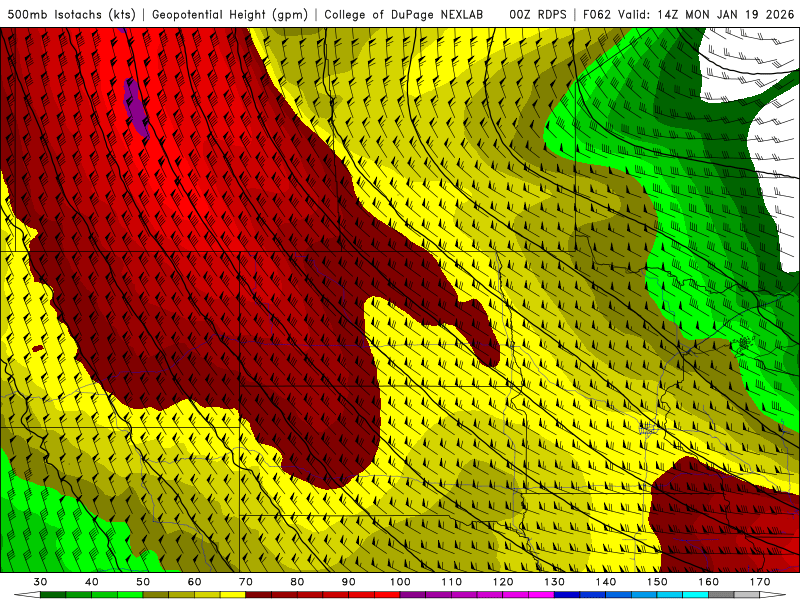
Task: Click the "130" color bar label
Action: [555, 582]
